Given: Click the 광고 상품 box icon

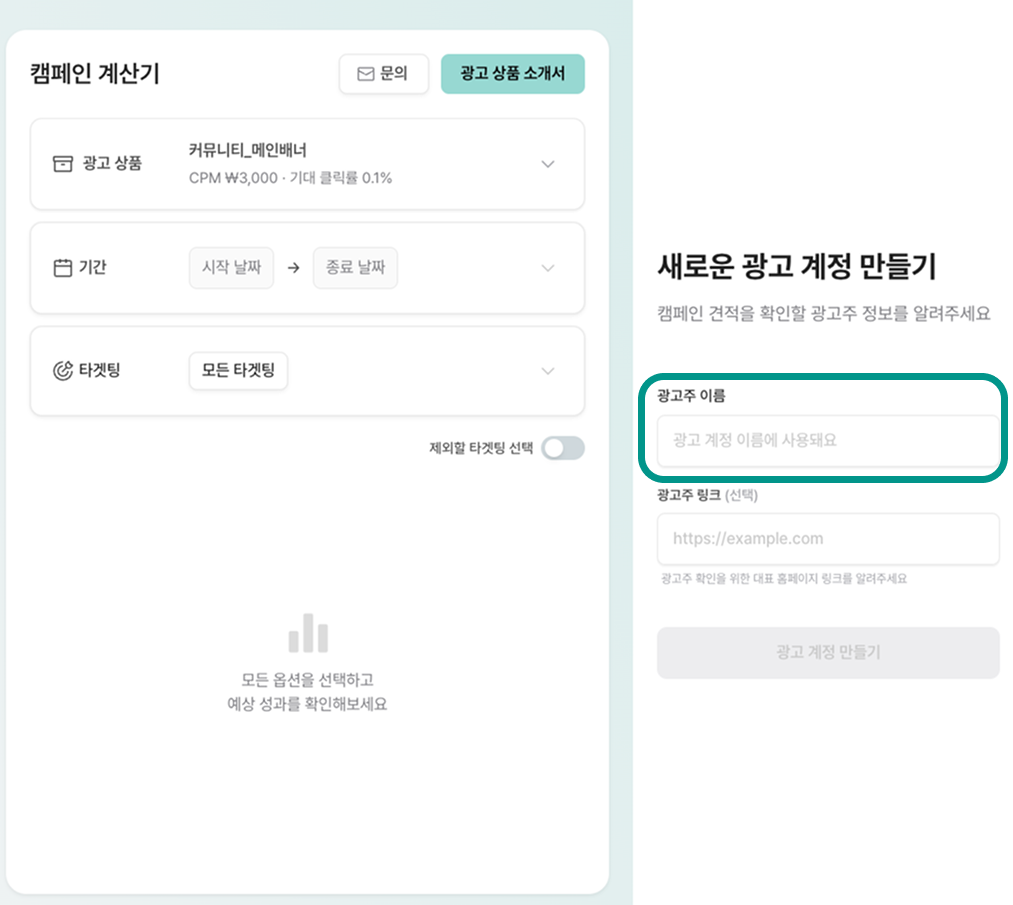Looking at the screenshot, I should point(63,164).
